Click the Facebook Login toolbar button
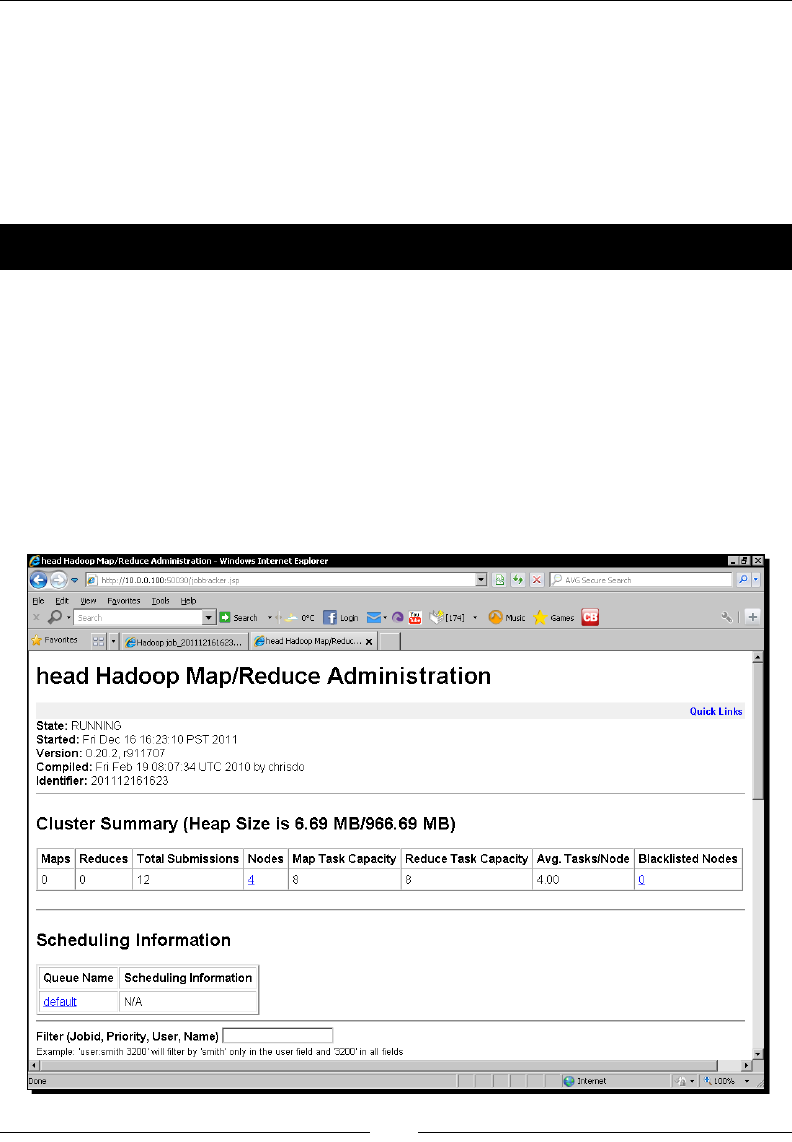Screen dimensions: 792x1142 click(340, 618)
